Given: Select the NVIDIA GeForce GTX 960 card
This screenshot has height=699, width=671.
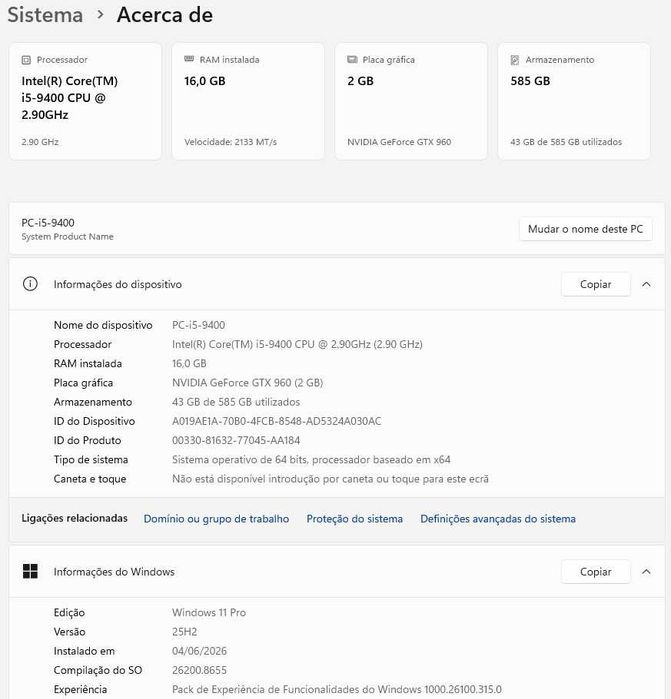Looking at the screenshot, I should [x=411, y=101].
